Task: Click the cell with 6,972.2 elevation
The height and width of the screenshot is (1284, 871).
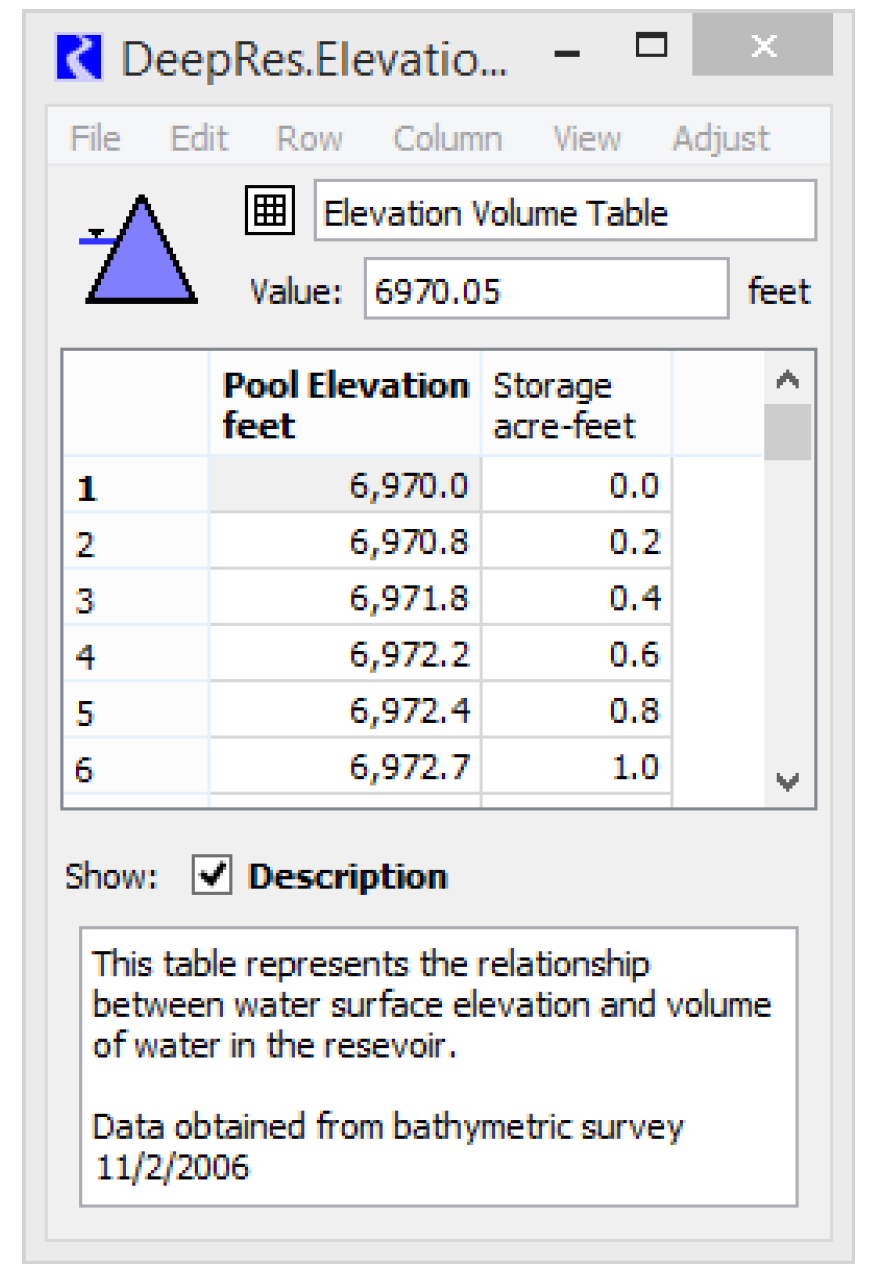Action: click(x=345, y=655)
